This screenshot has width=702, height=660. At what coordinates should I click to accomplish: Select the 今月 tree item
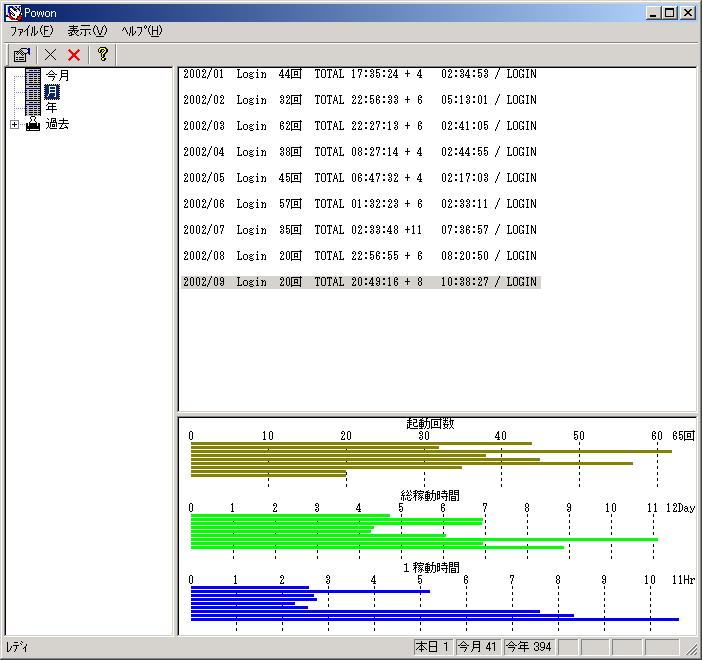[57, 76]
